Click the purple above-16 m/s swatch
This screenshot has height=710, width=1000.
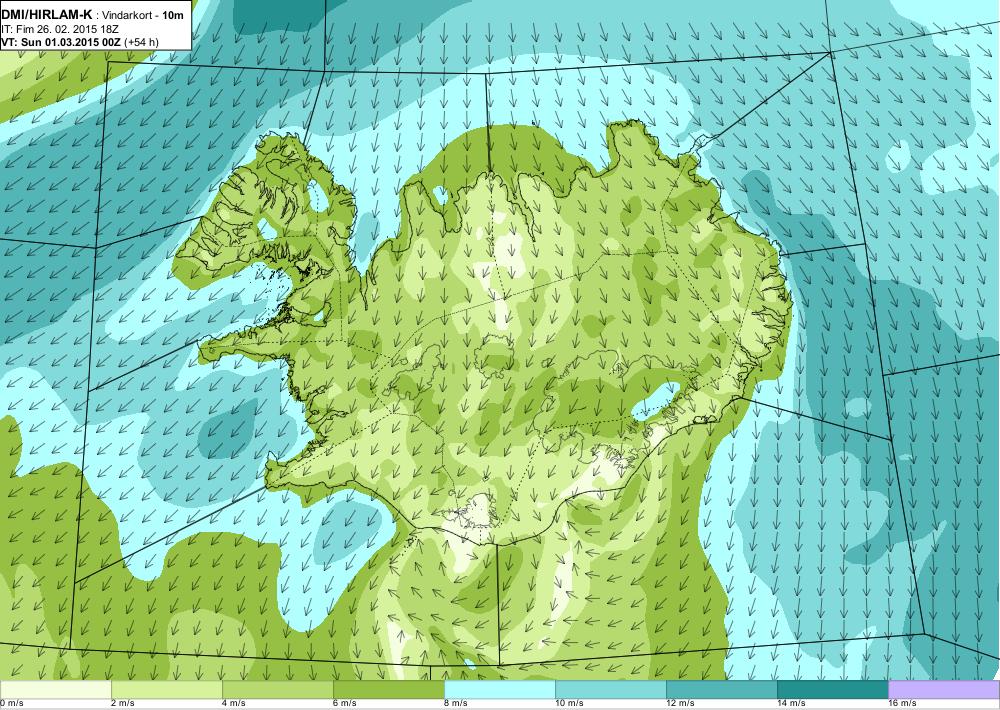(x=944, y=690)
